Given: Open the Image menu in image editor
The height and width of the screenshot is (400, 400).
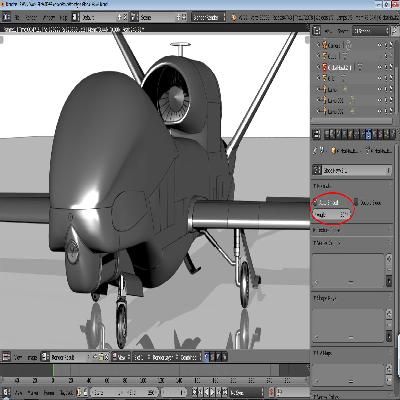Looking at the screenshot, I should coord(33,357).
